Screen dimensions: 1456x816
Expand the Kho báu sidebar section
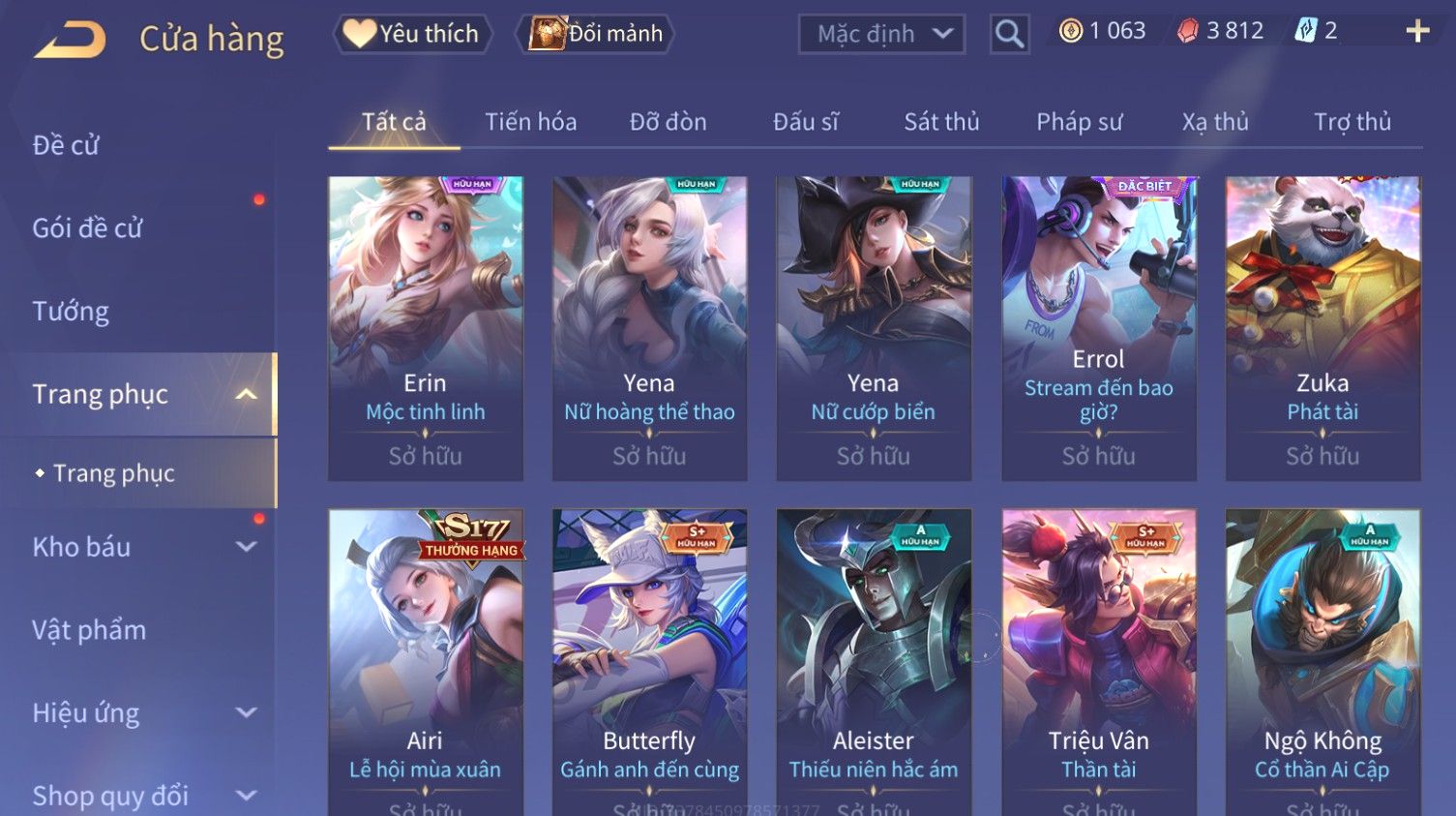[247, 547]
